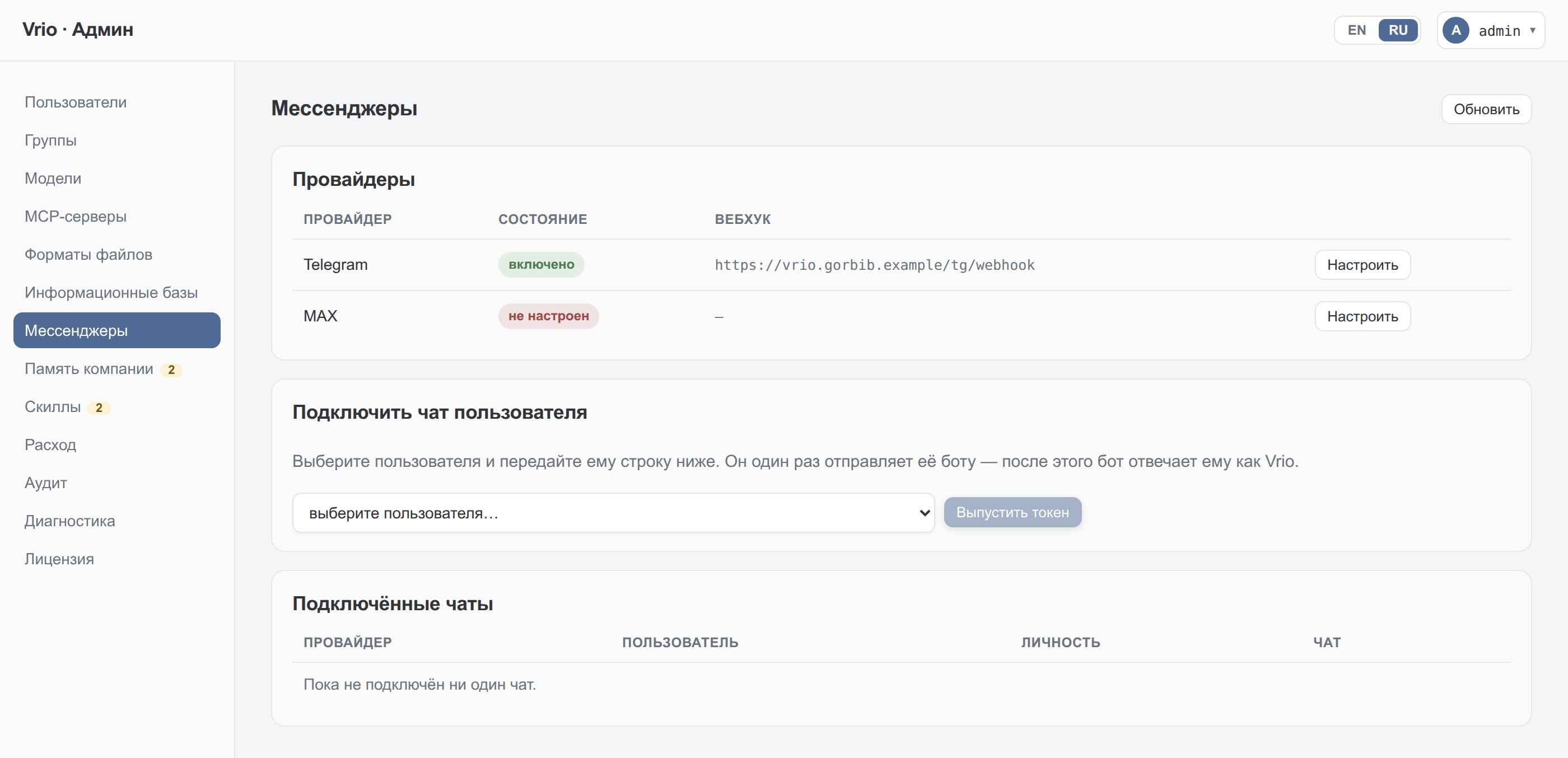Click the Обновить button

pyautogui.click(x=1486, y=110)
